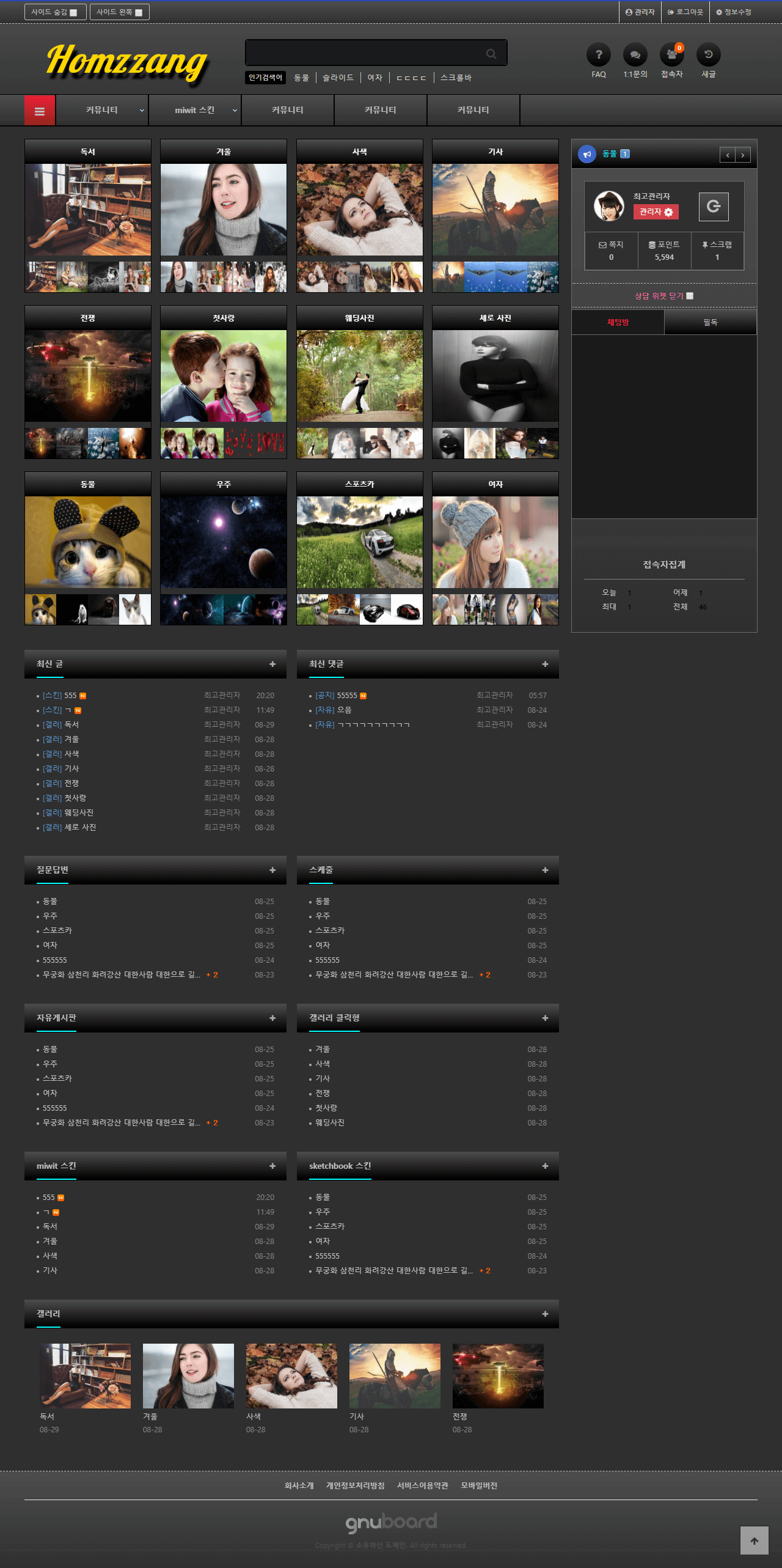This screenshot has height=1568, width=782.
Task: Click the search magnifier icon
Action: click(x=491, y=54)
